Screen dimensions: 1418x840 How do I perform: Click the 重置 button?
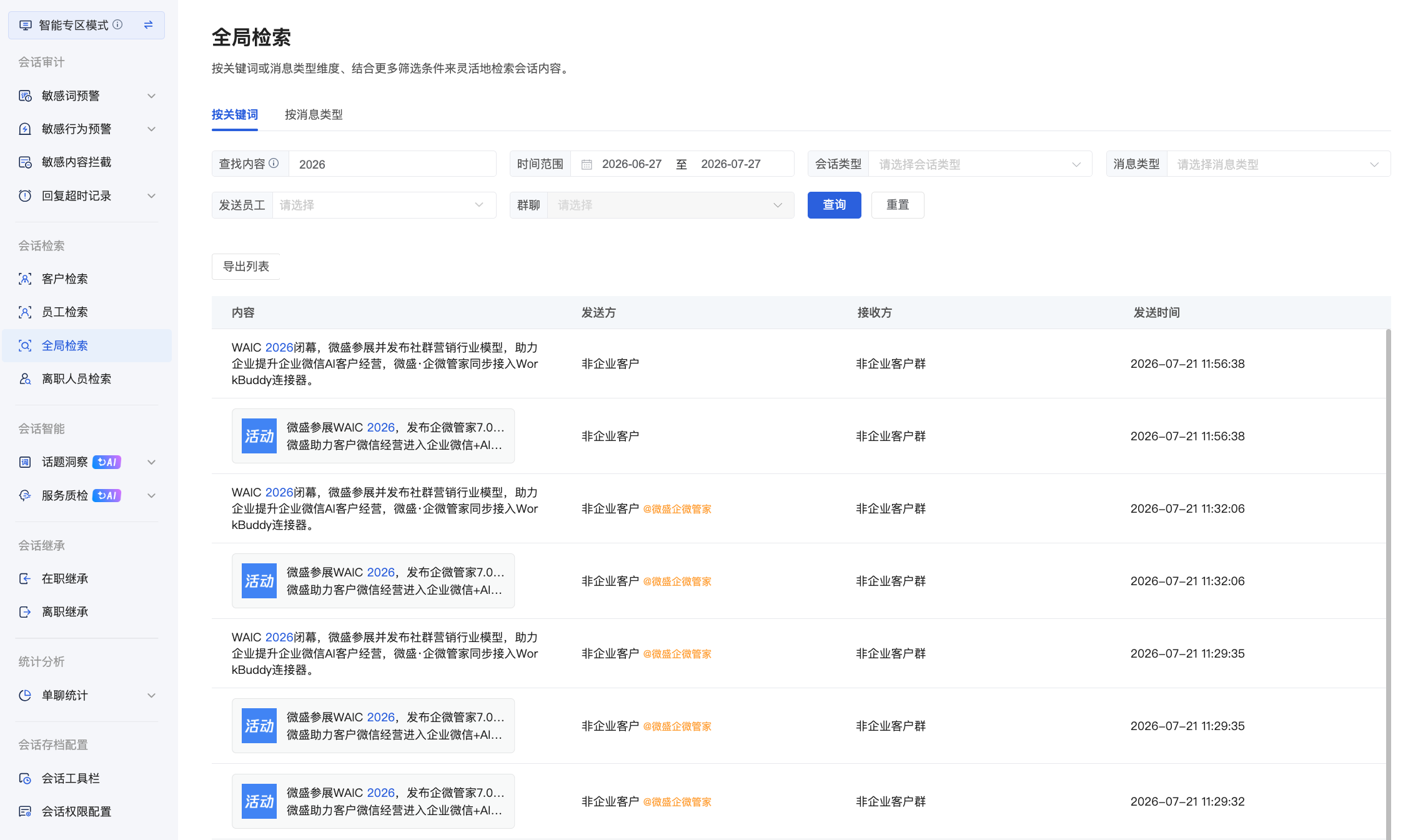898,205
